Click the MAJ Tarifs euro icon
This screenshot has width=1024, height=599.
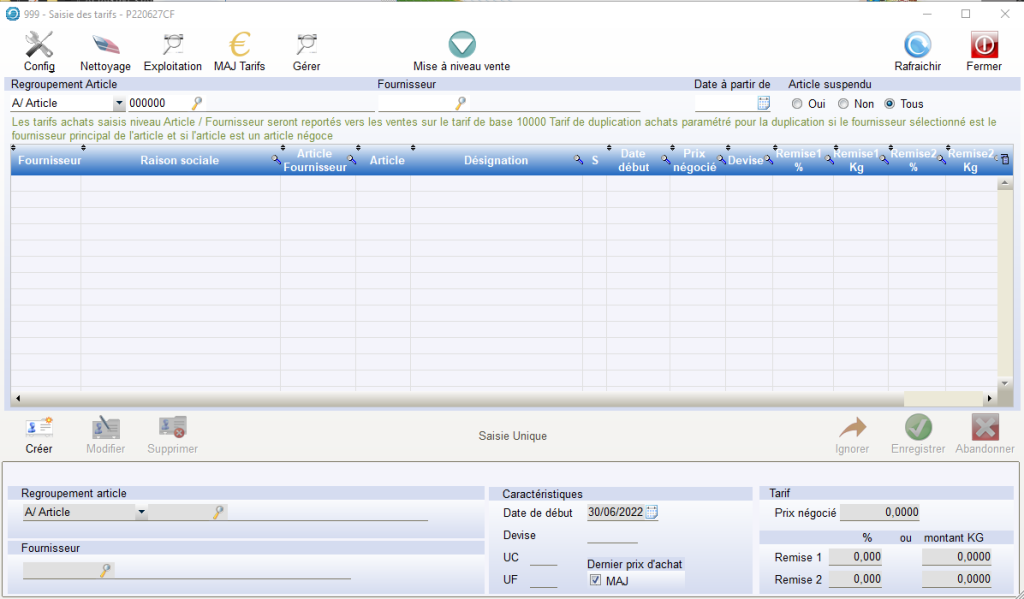[239, 45]
